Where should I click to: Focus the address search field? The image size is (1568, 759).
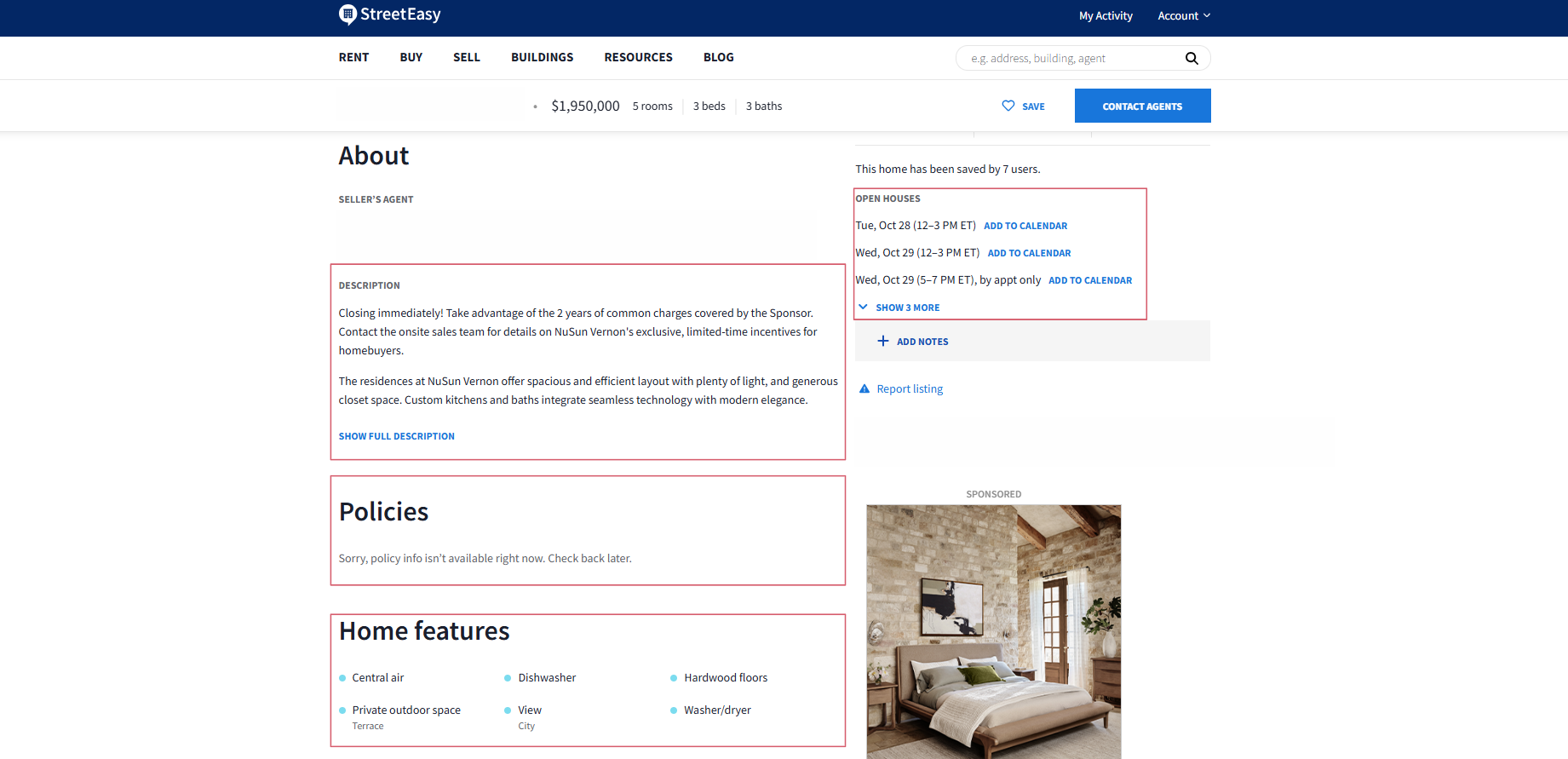tap(1073, 59)
